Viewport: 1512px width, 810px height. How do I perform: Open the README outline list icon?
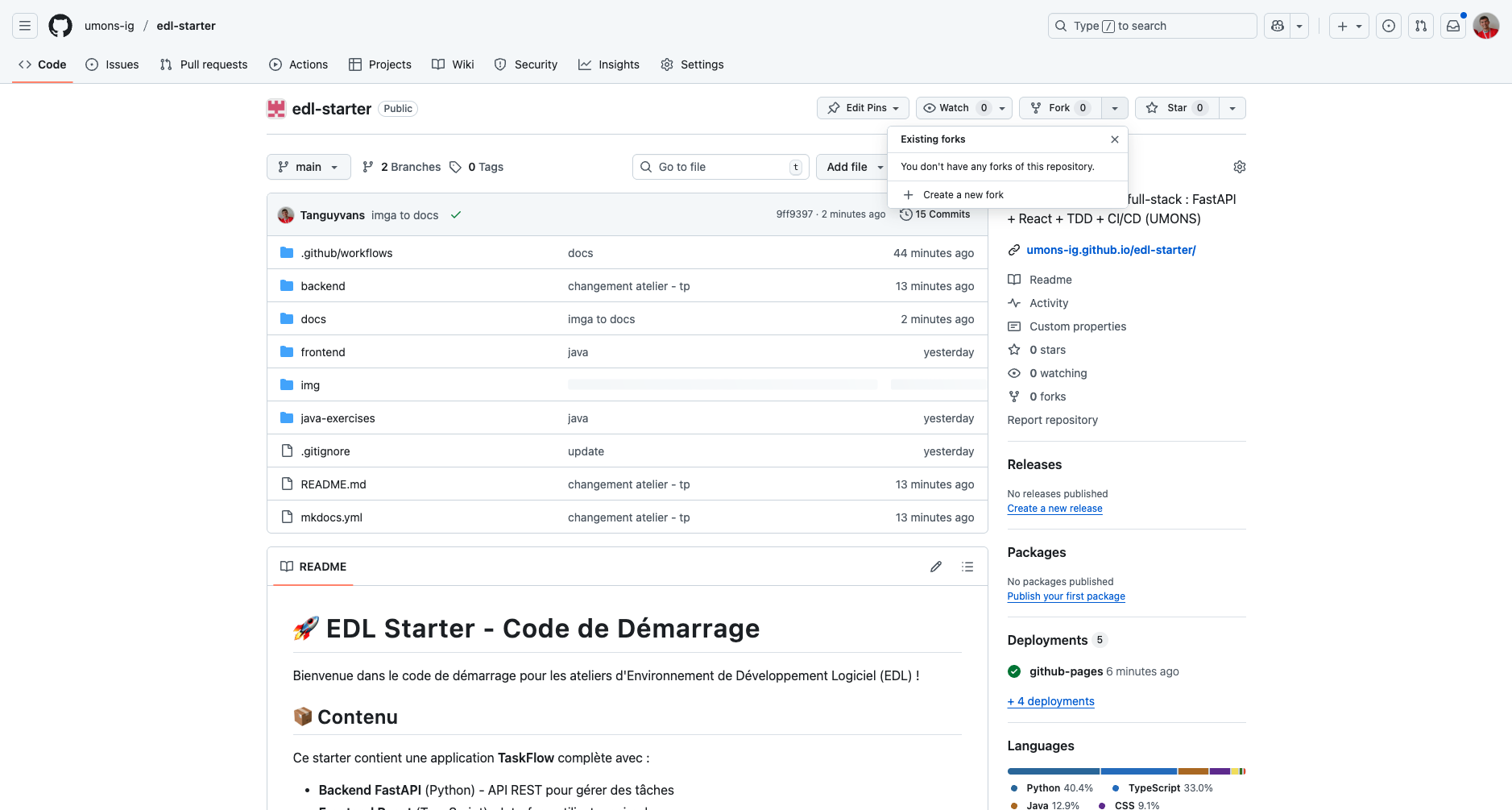967,567
